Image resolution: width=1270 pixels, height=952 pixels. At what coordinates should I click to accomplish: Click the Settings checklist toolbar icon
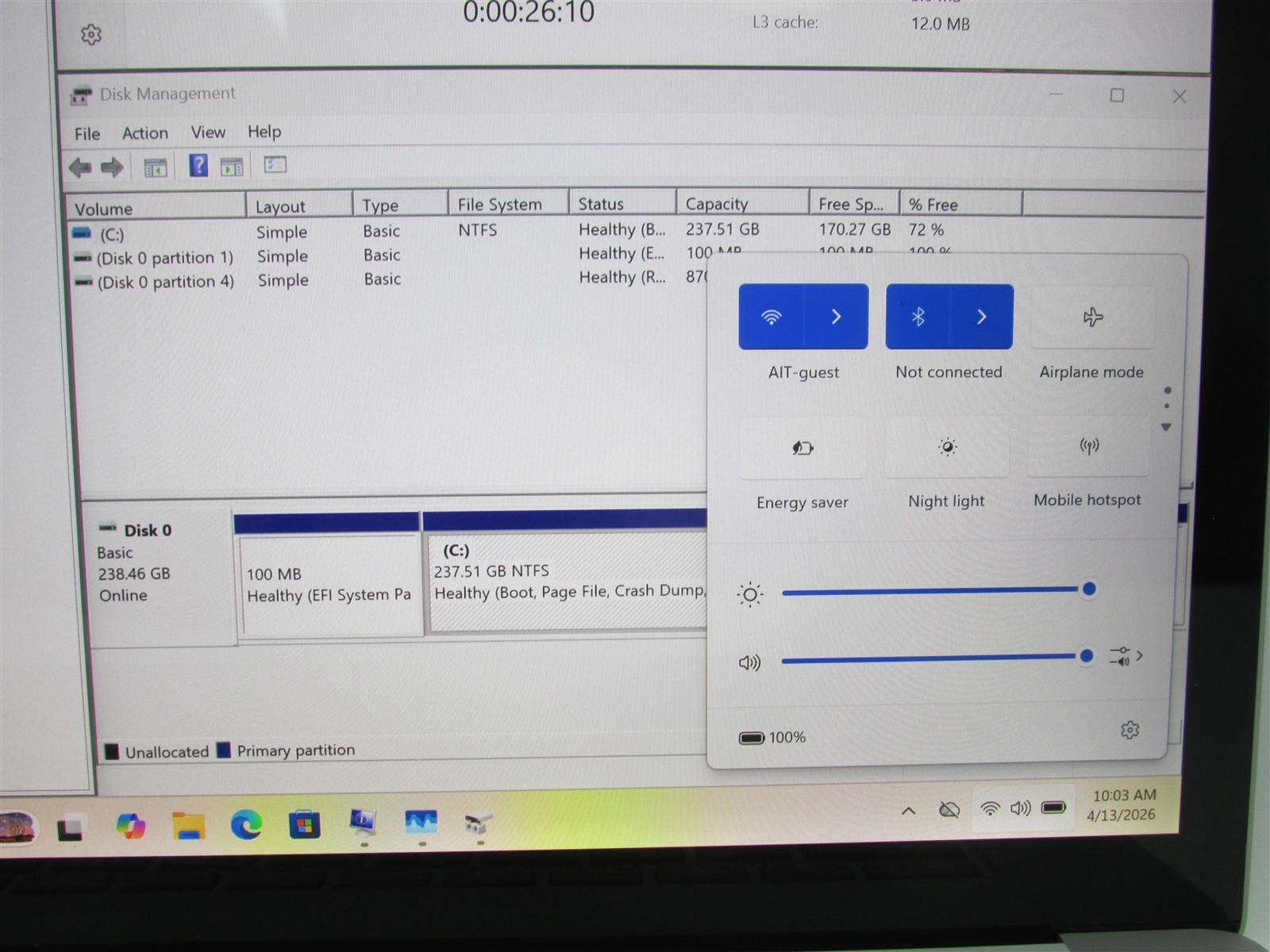[x=275, y=164]
